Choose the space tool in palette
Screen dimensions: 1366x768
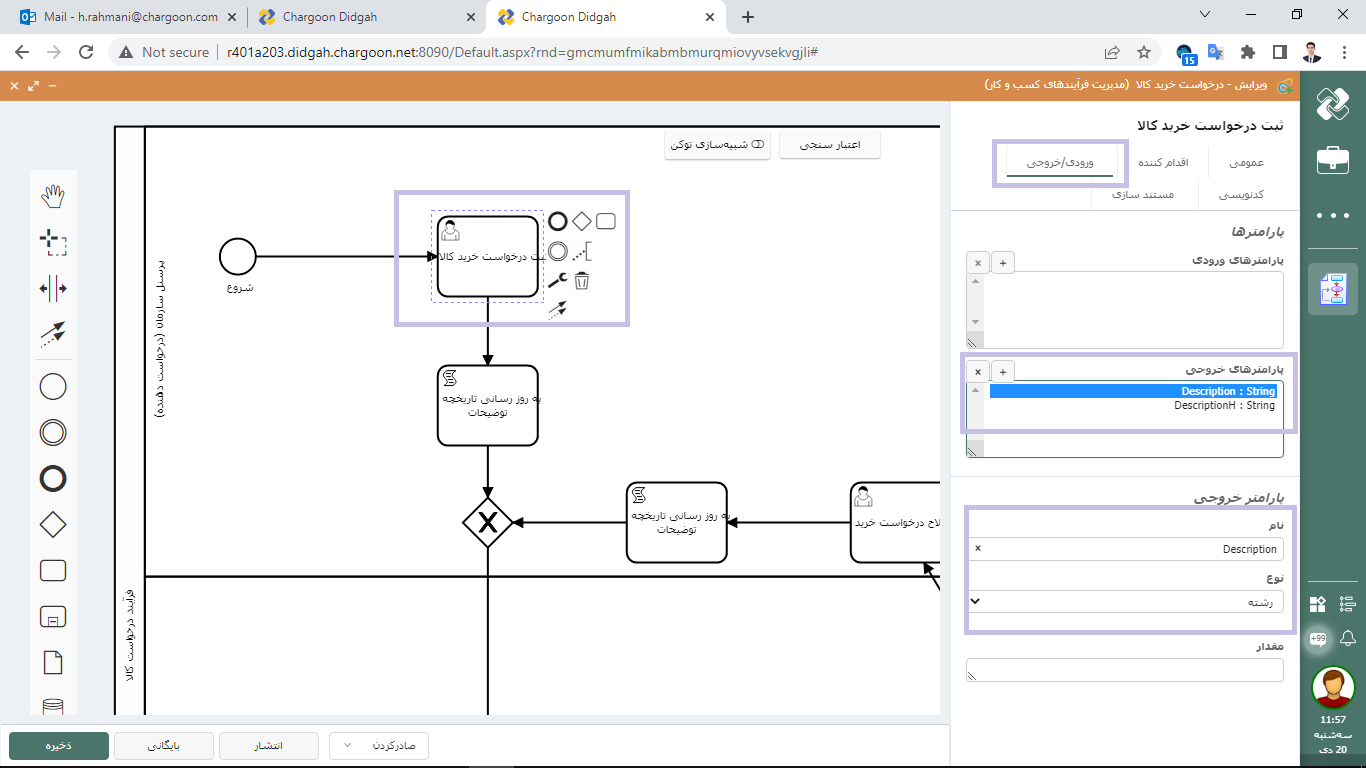(x=52, y=289)
